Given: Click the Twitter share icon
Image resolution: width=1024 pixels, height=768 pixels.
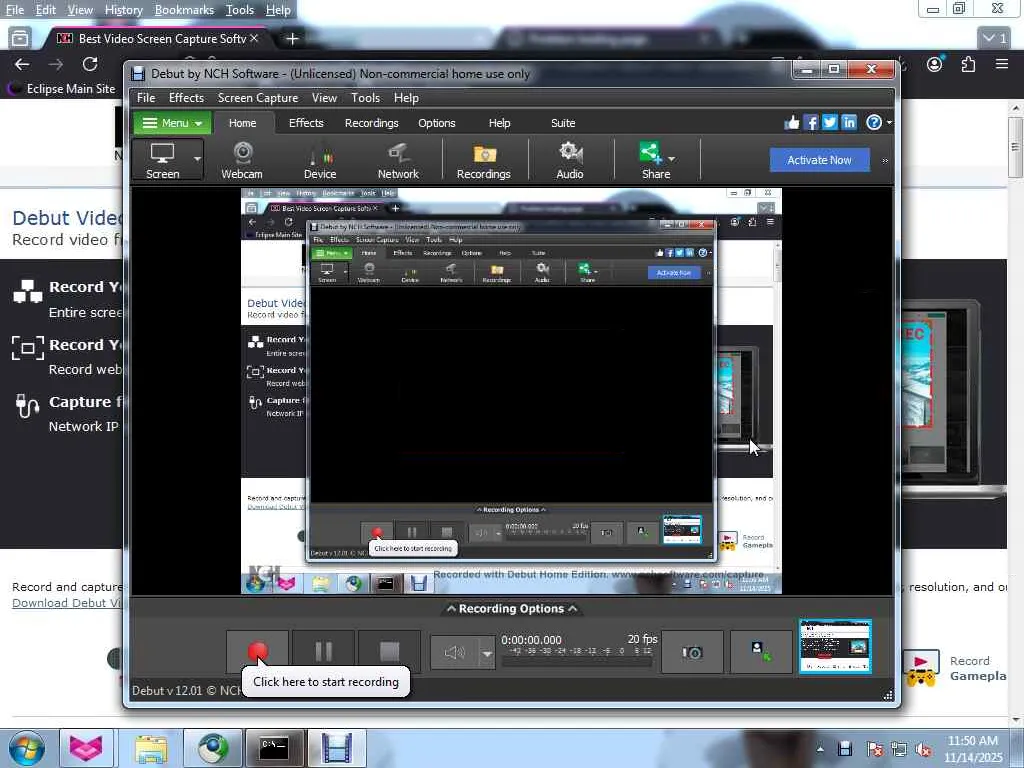Looking at the screenshot, I should click(830, 123).
